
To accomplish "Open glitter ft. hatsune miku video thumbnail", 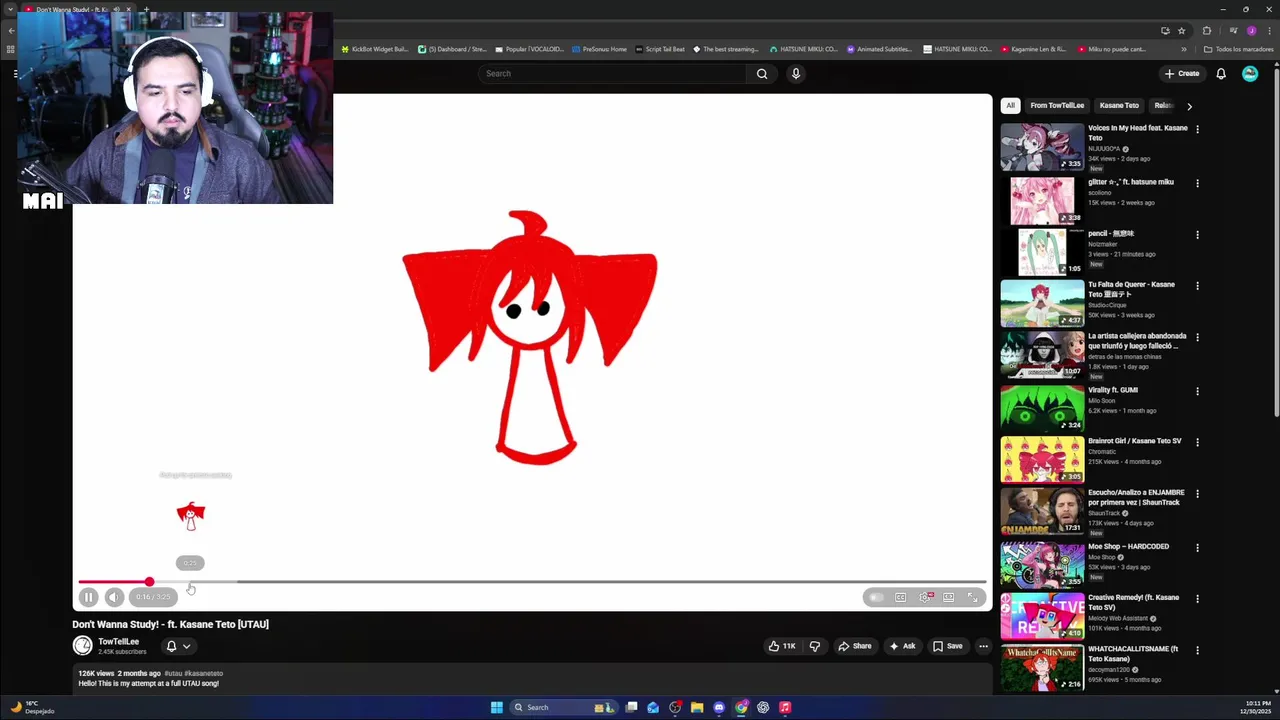I will pos(1042,201).
